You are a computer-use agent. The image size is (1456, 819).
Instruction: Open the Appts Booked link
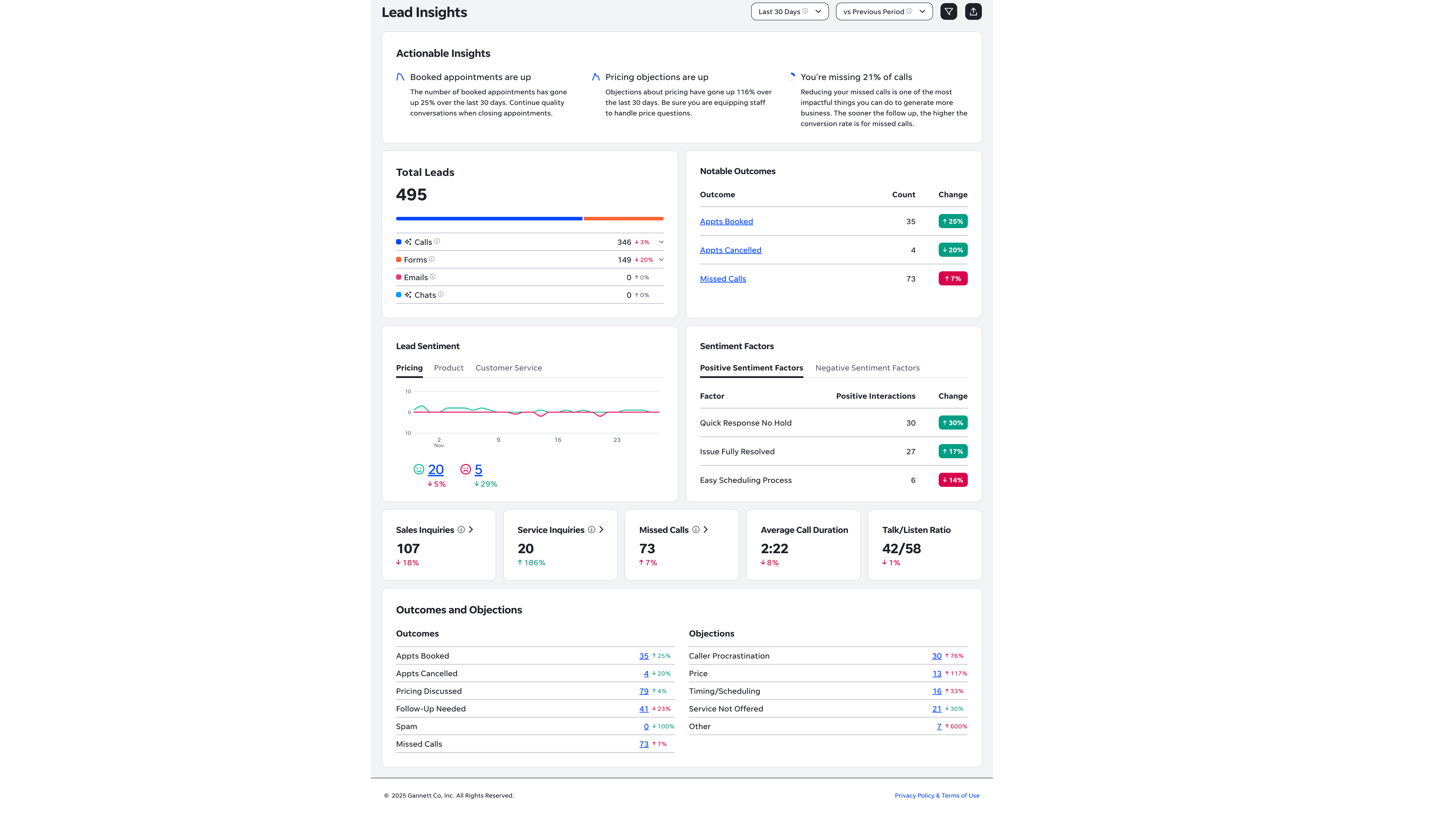click(726, 222)
